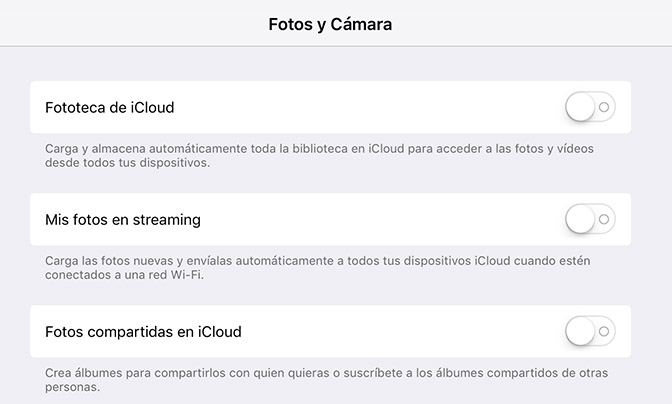Select the Fotos compartidas en iCloud row

tap(330, 331)
